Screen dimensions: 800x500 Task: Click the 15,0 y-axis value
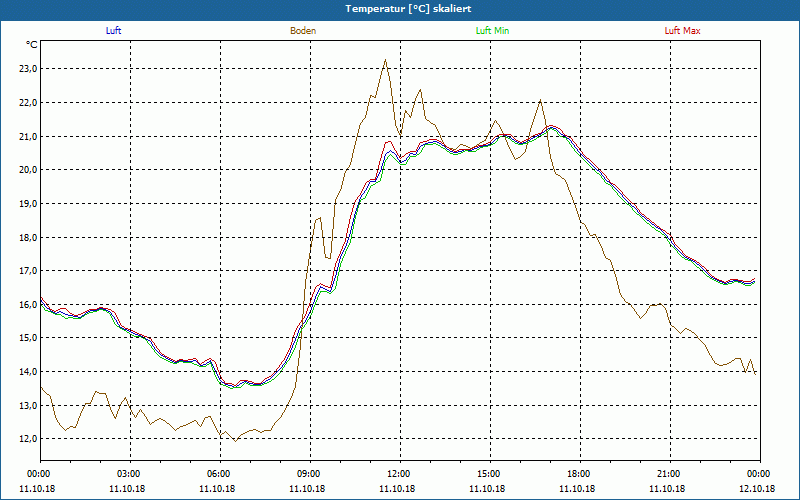(27, 338)
